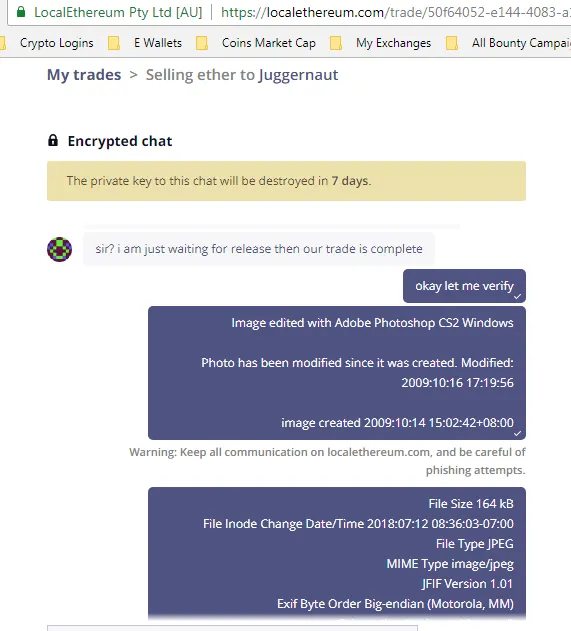Click the 'Photo has been modified since it was created' line
The height and width of the screenshot is (631, 571).
tap(357, 363)
